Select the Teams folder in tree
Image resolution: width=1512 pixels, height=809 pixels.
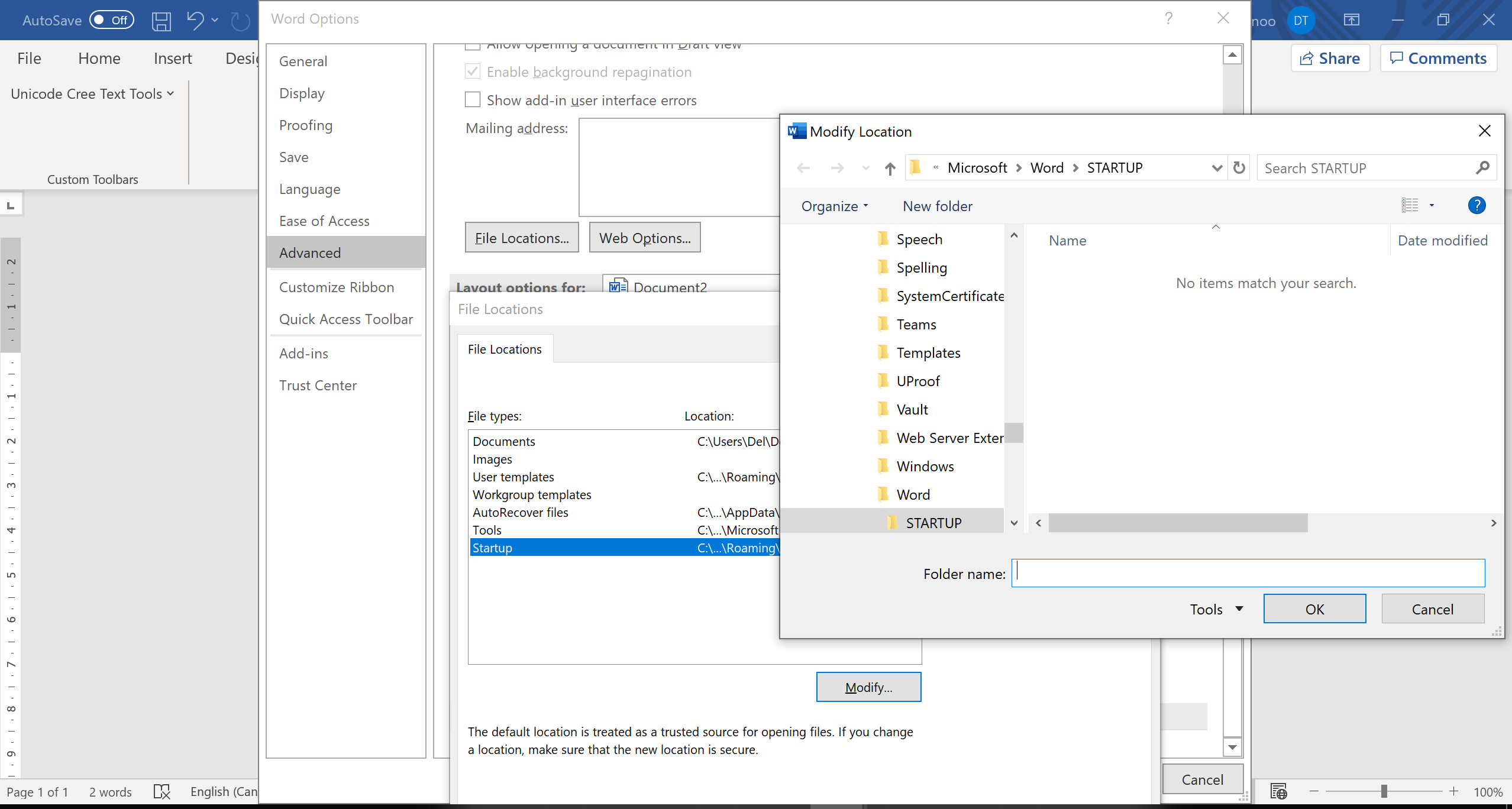click(x=916, y=325)
